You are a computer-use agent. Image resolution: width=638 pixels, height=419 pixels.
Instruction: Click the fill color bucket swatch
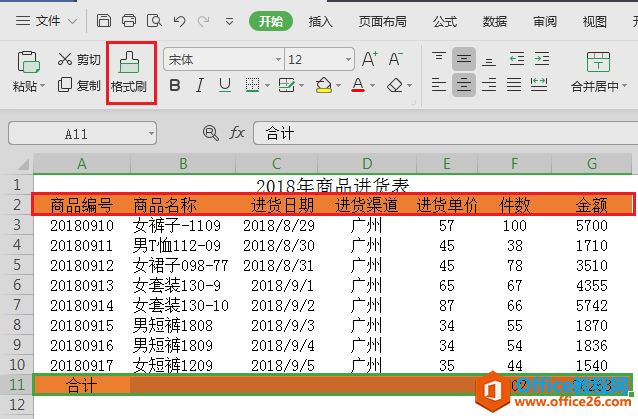(322, 85)
